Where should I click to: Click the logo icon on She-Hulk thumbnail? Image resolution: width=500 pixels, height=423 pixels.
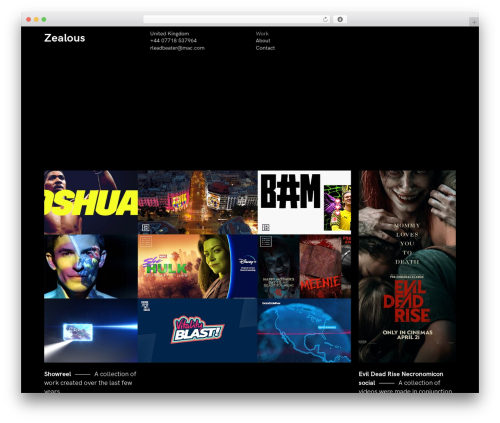pyautogui.click(x=146, y=241)
